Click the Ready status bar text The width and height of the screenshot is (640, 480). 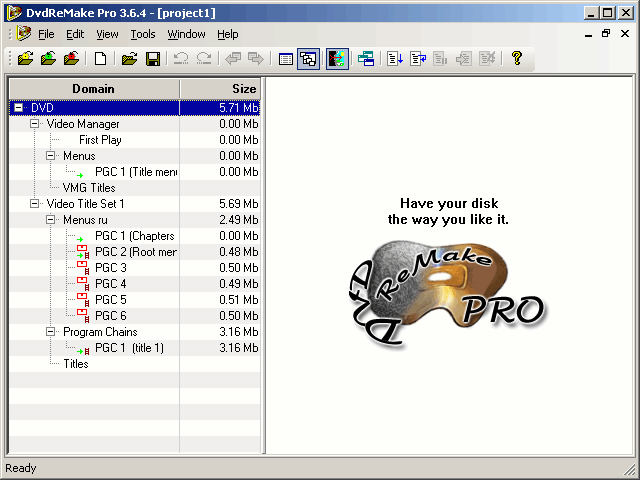(x=21, y=468)
